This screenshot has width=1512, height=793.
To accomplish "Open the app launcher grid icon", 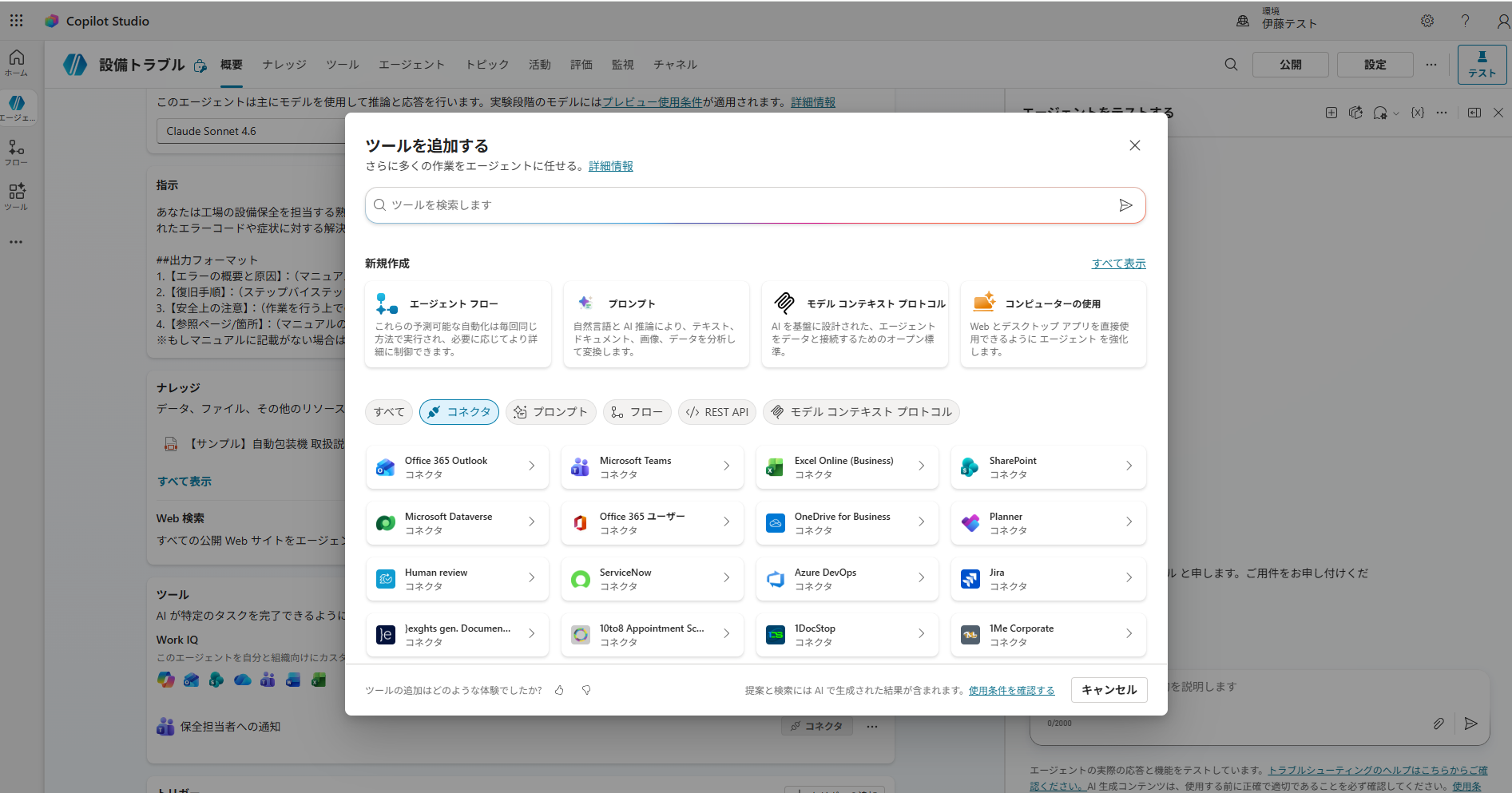I will click(16, 21).
